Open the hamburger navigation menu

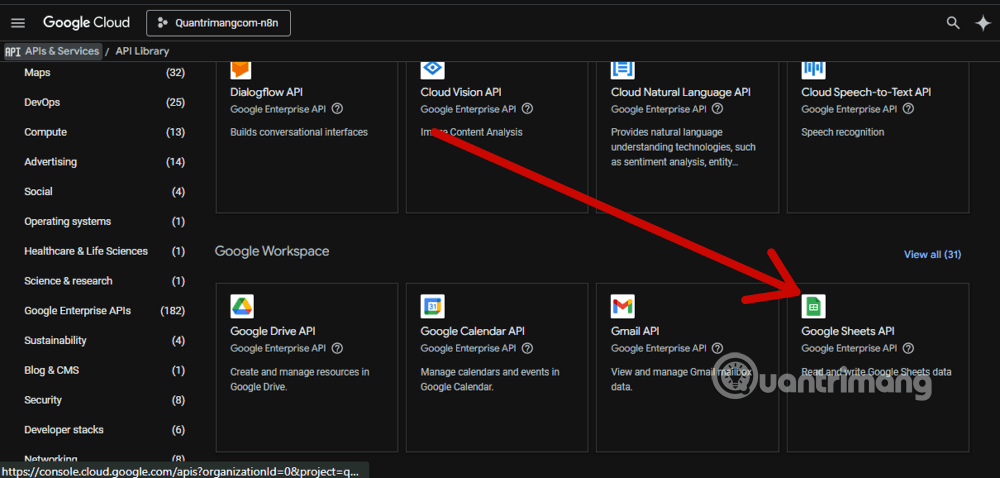[18, 23]
